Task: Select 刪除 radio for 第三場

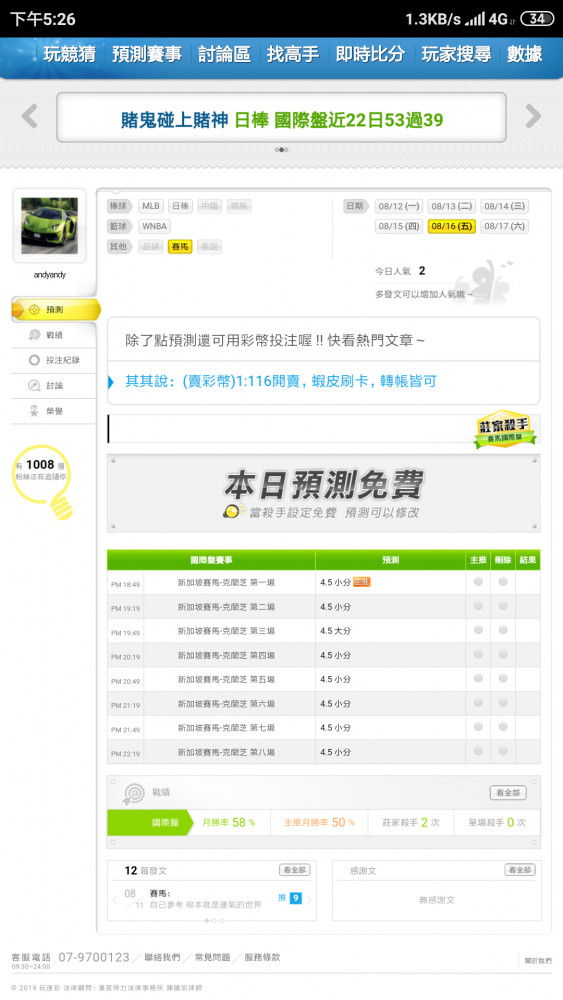Action: 503,630
